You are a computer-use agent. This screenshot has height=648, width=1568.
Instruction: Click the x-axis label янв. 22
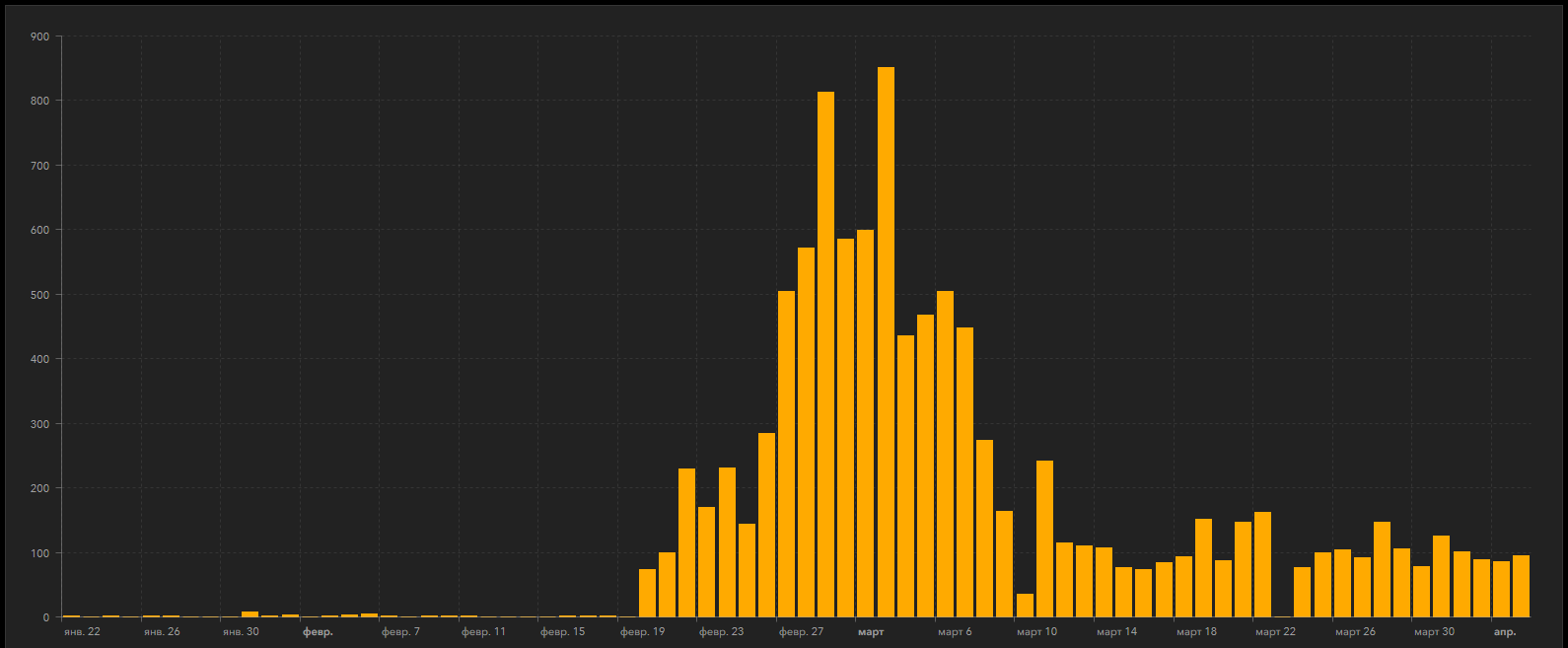[x=82, y=631]
